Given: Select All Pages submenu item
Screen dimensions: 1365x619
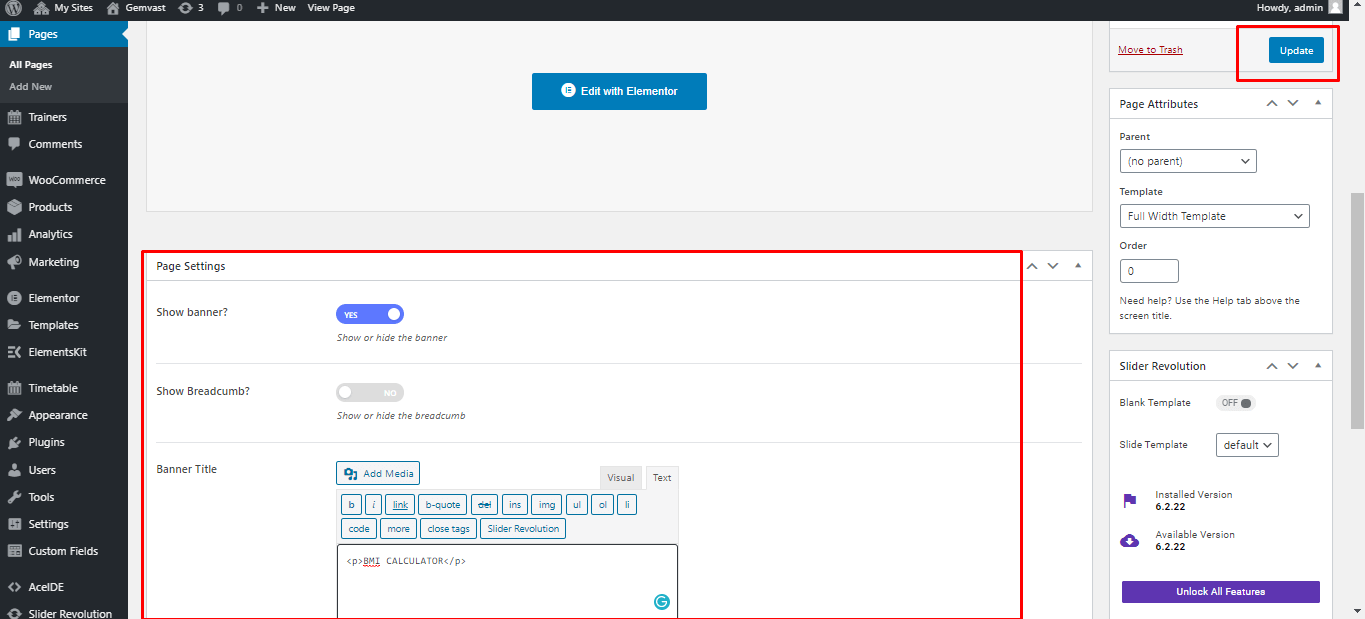Looking at the screenshot, I should point(31,65).
